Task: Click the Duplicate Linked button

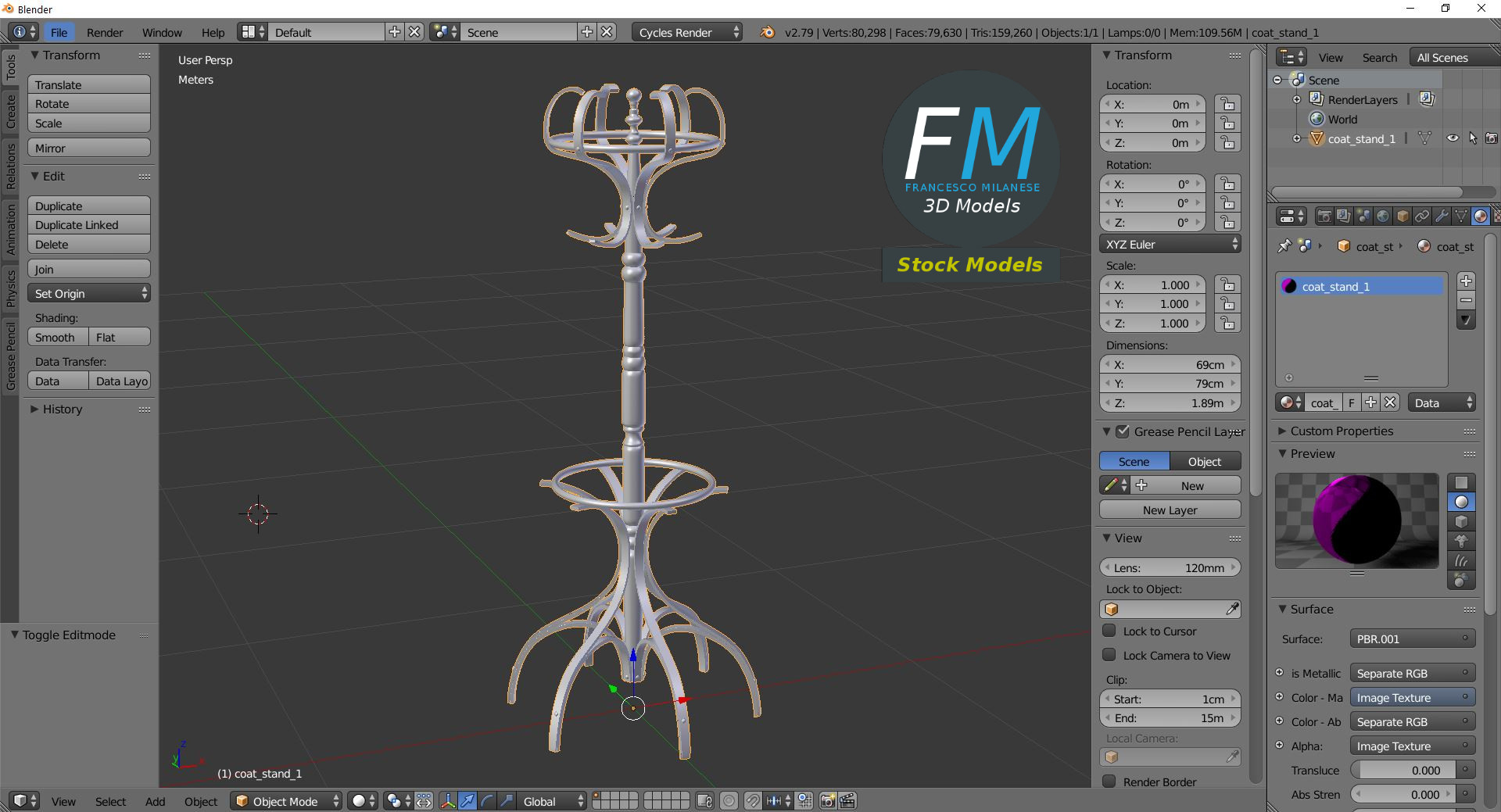Action: click(89, 224)
